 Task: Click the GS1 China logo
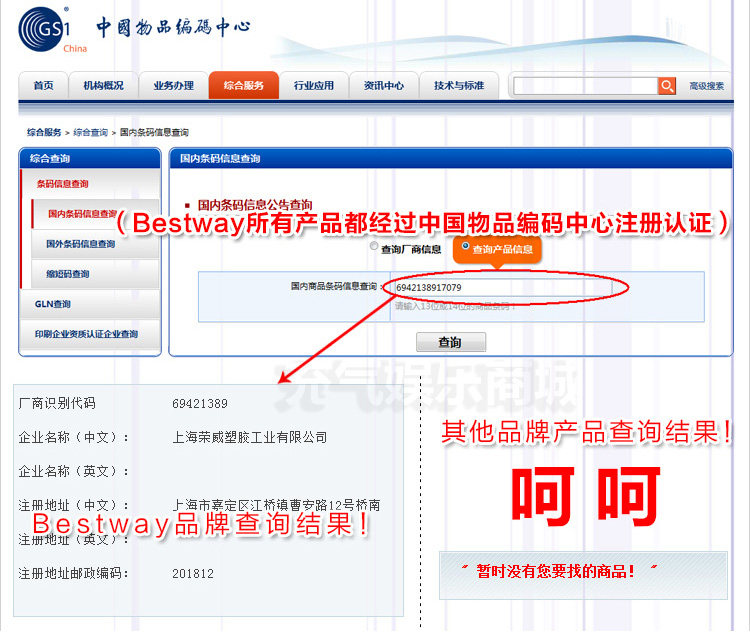click(53, 30)
